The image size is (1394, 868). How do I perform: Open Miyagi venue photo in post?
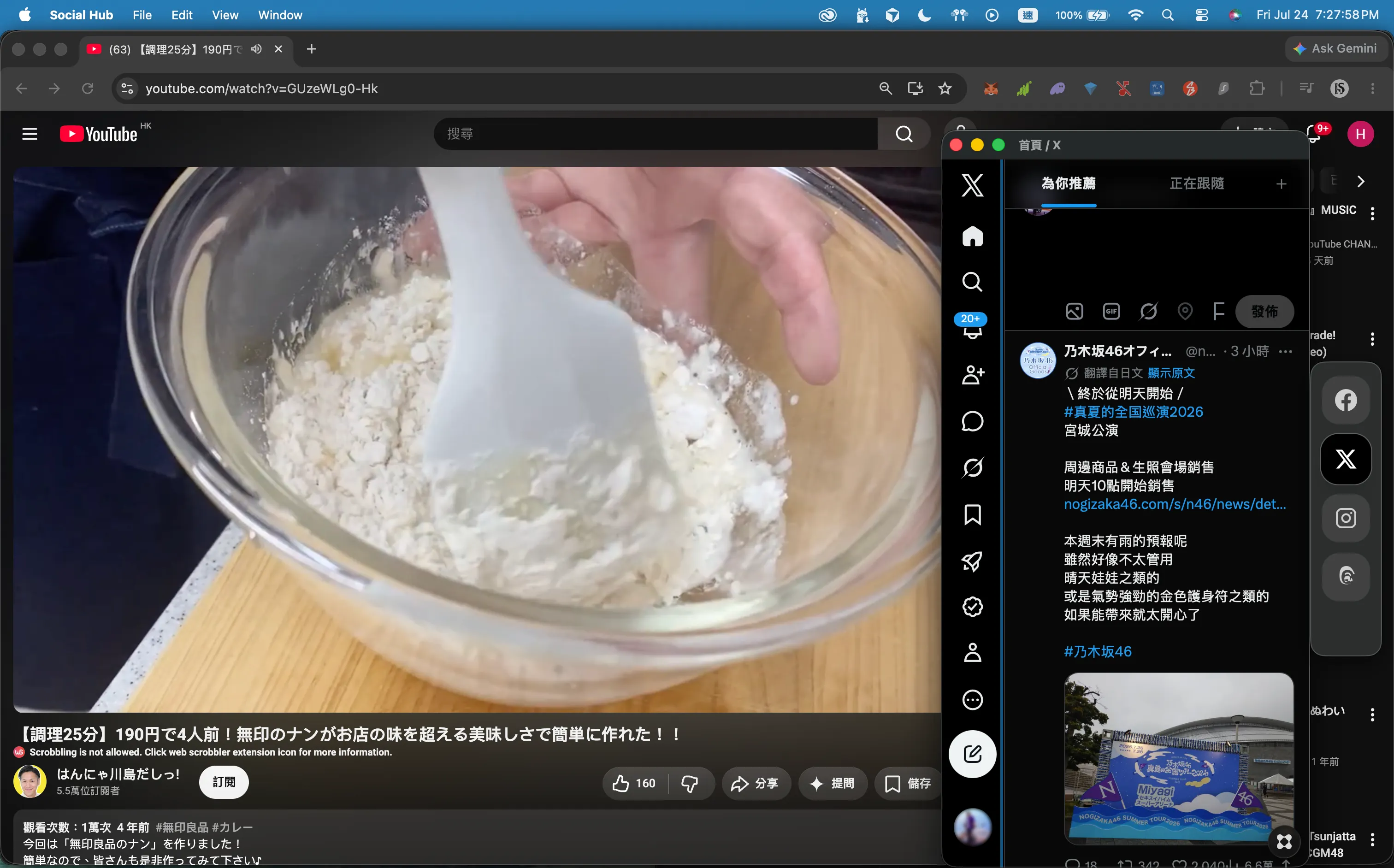pyautogui.click(x=1179, y=758)
